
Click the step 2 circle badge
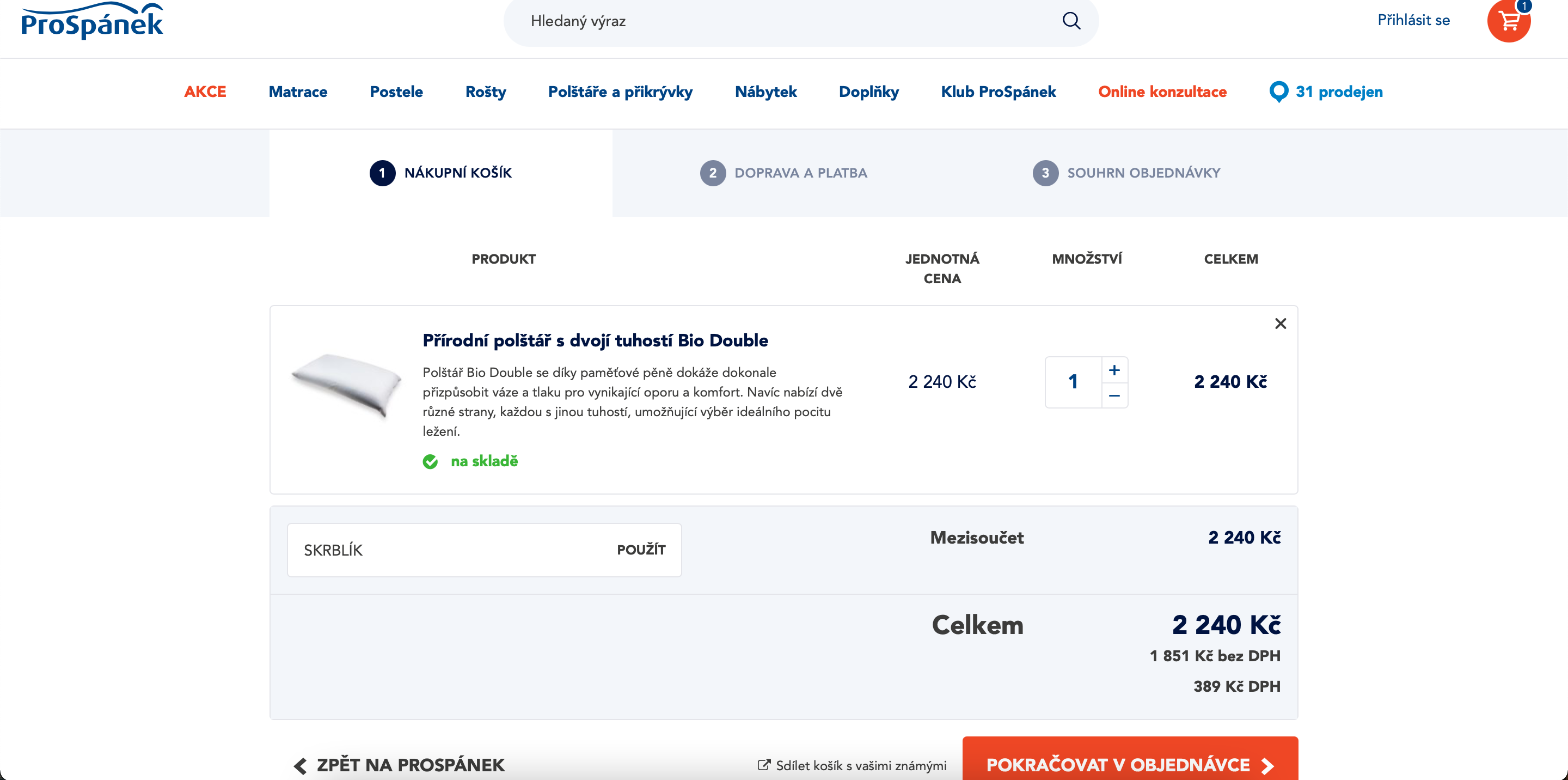(x=713, y=173)
